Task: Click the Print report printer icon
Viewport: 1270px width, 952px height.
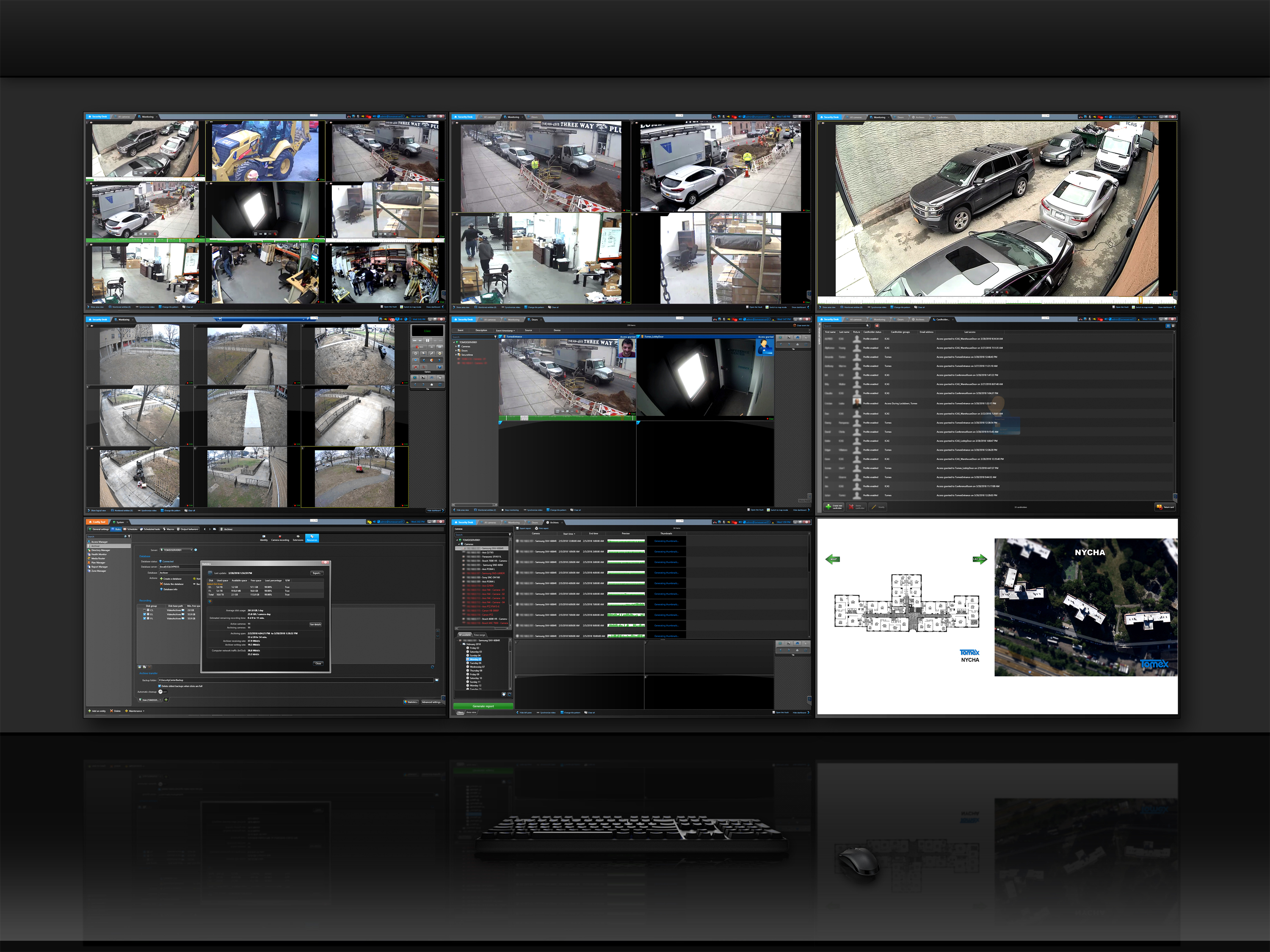Action: 537,528
